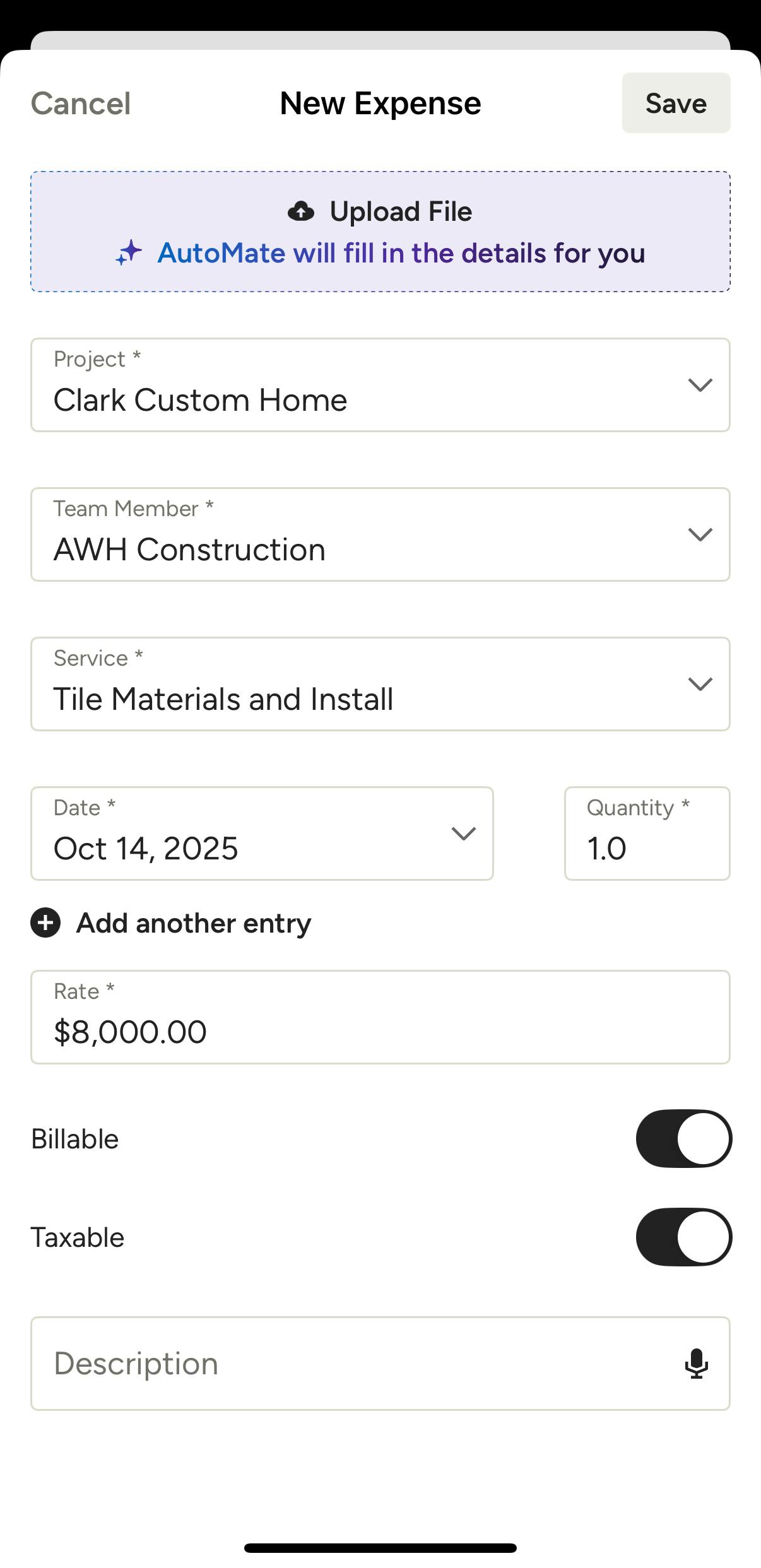Tap Cancel to discard the expense

(81, 103)
